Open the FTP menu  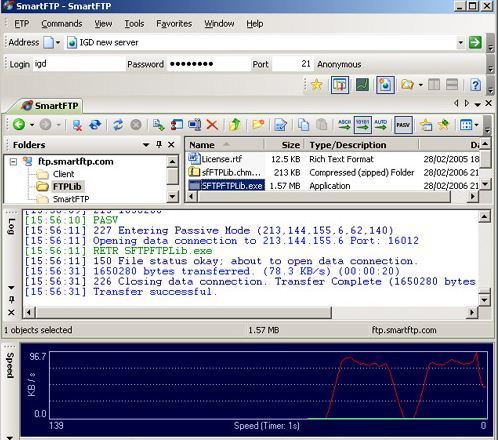coord(22,24)
